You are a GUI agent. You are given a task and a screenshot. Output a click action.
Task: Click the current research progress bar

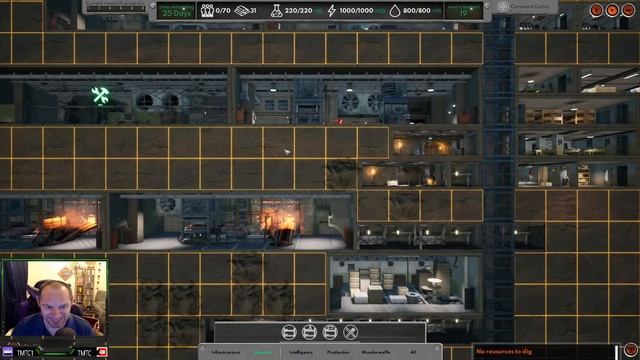coord(116,8)
